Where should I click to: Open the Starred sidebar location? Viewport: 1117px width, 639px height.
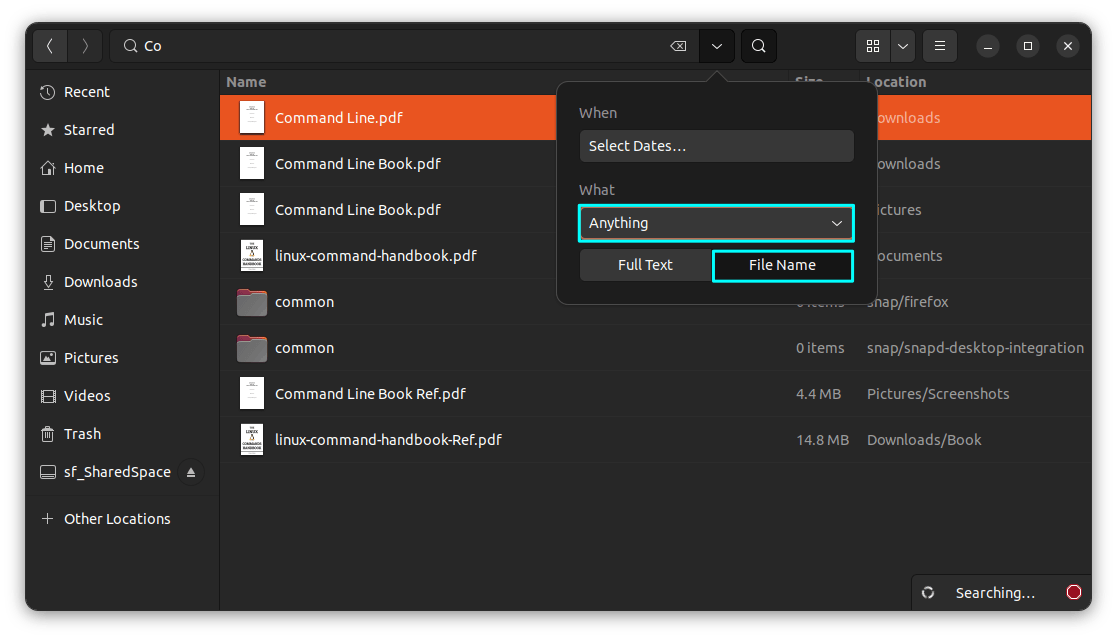point(89,130)
